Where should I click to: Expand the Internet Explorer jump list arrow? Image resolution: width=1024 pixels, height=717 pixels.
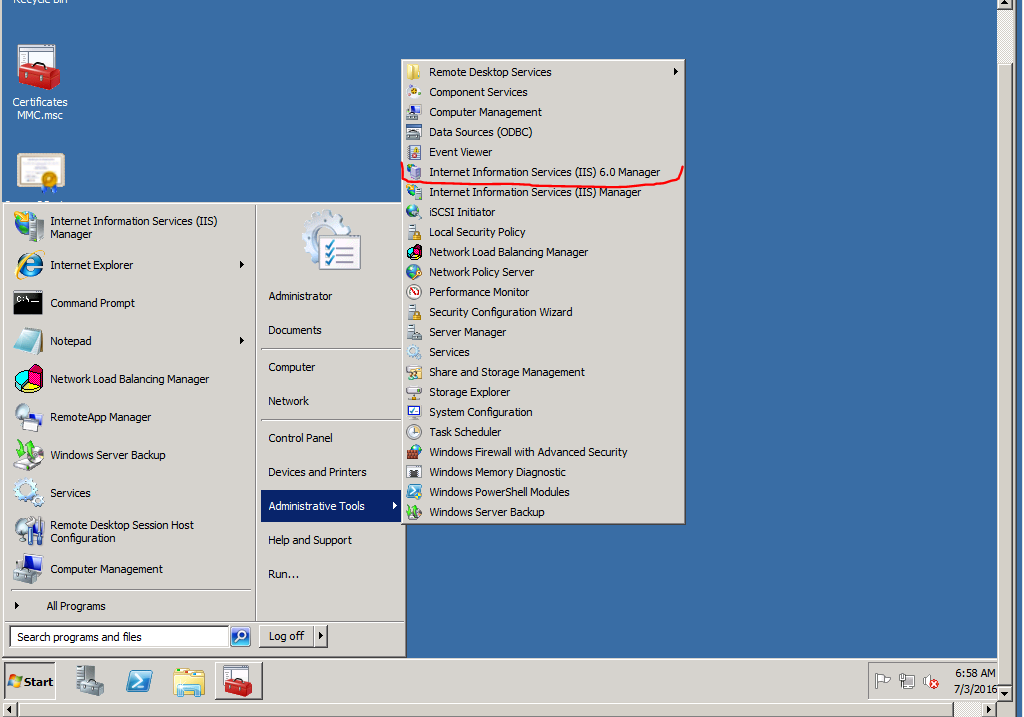pyautogui.click(x=242, y=265)
